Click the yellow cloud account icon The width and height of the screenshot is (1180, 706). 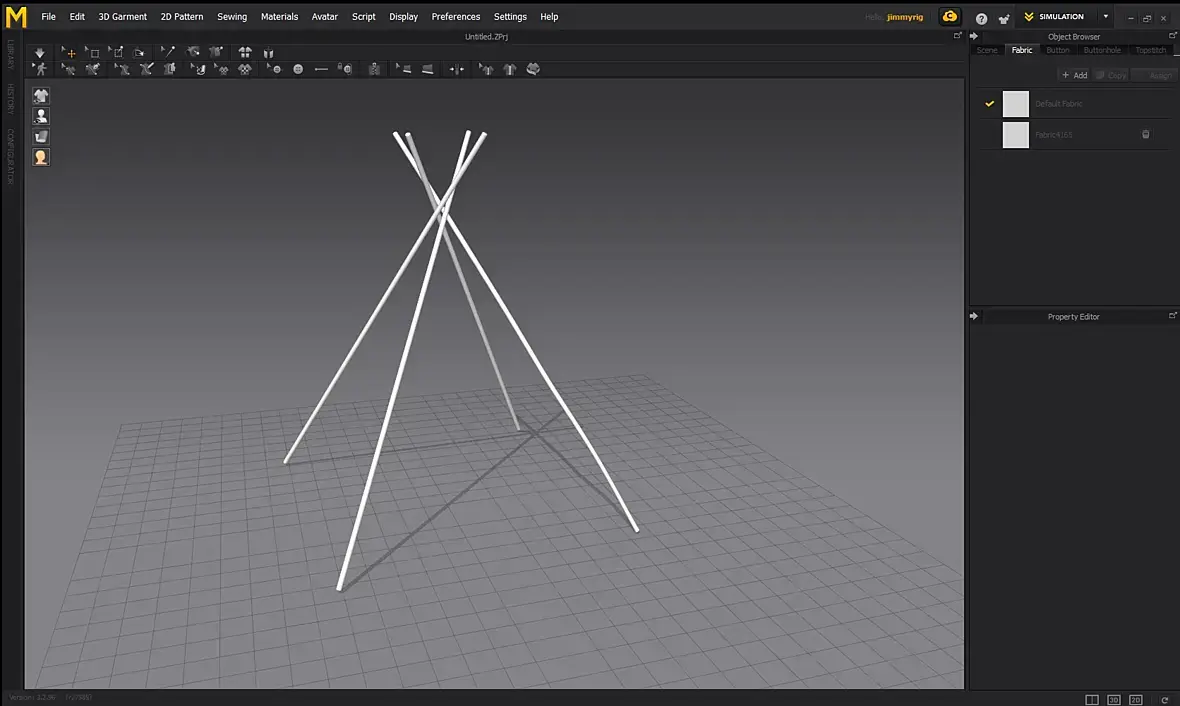(x=950, y=17)
